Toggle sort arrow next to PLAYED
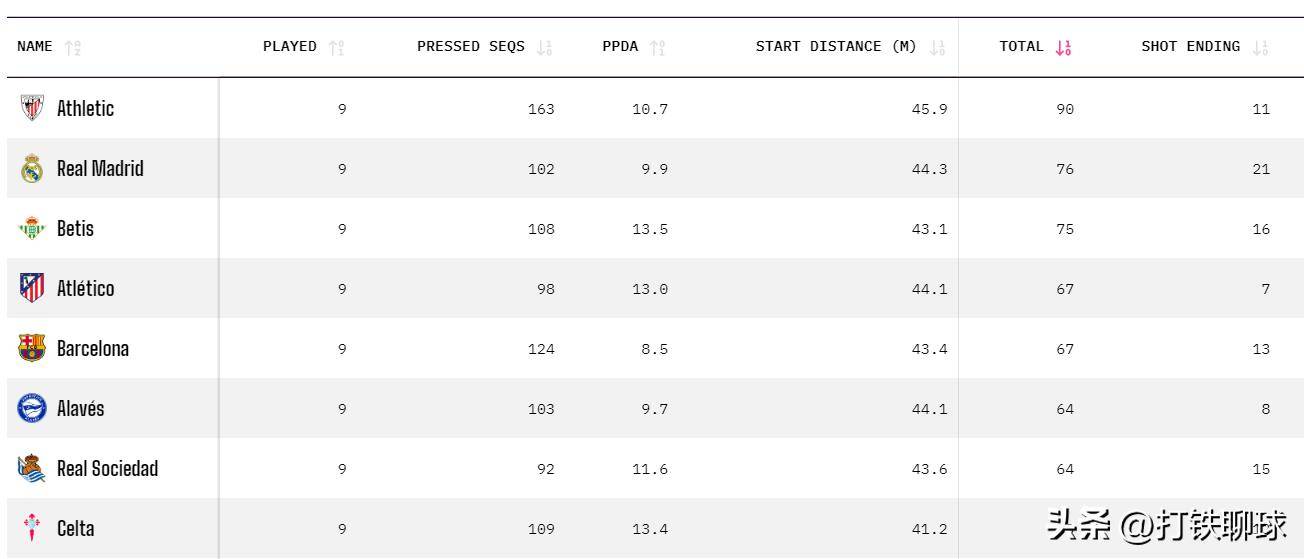 pyautogui.click(x=336, y=47)
